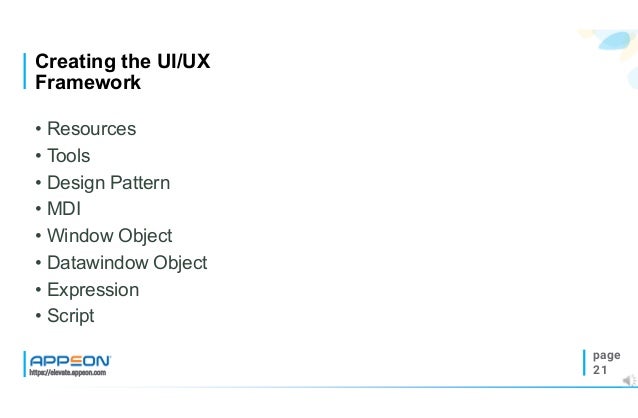638x418 pixels.
Task: Select the Expression bullet
Action: click(92, 290)
